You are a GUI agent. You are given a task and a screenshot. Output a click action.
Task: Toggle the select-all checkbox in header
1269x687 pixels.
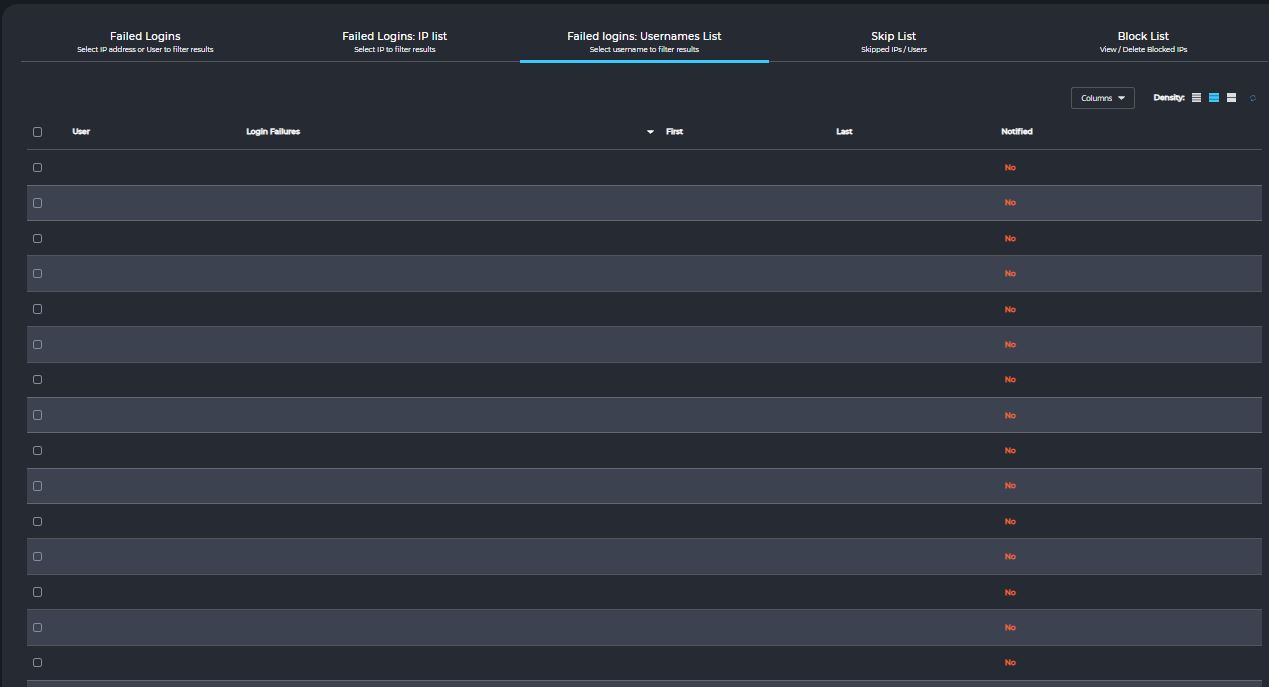(x=38, y=132)
